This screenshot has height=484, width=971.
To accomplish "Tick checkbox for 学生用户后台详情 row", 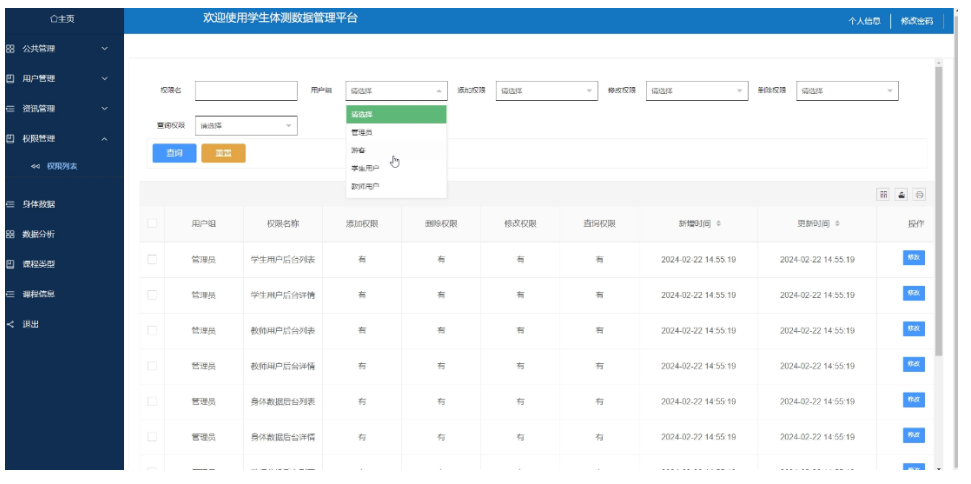I will tap(152, 295).
